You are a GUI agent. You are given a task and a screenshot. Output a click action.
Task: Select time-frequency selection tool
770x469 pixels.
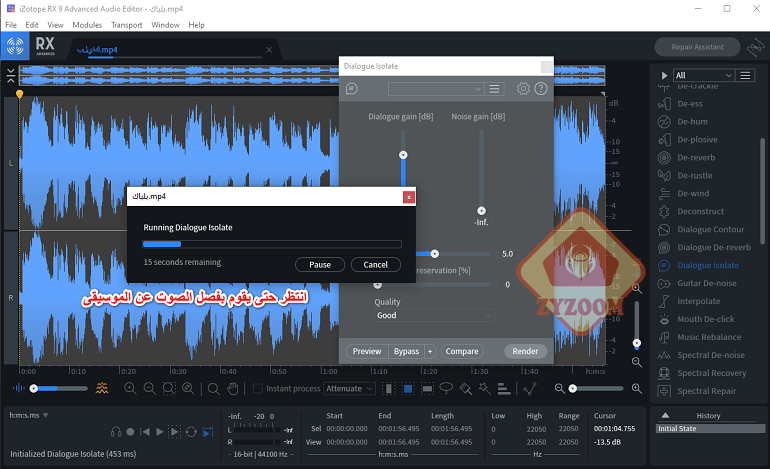tap(408, 388)
